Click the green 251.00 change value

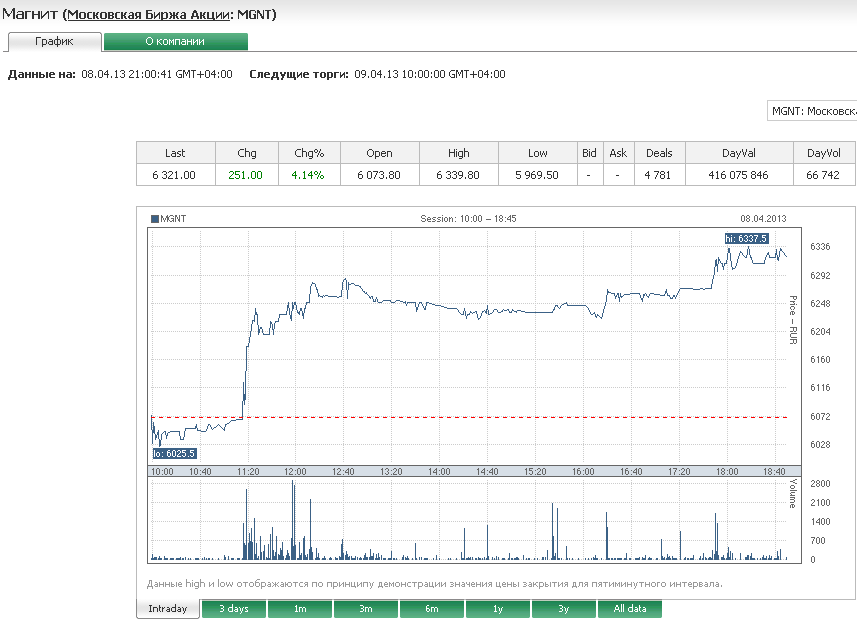245,175
